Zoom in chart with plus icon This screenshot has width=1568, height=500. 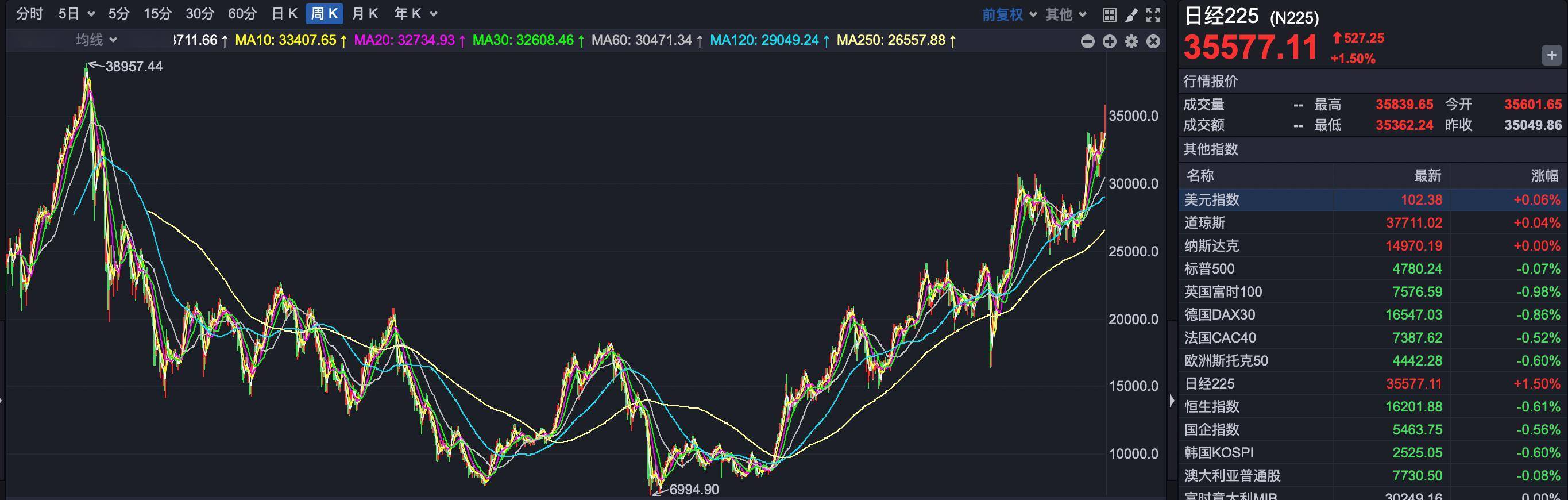pos(1110,41)
